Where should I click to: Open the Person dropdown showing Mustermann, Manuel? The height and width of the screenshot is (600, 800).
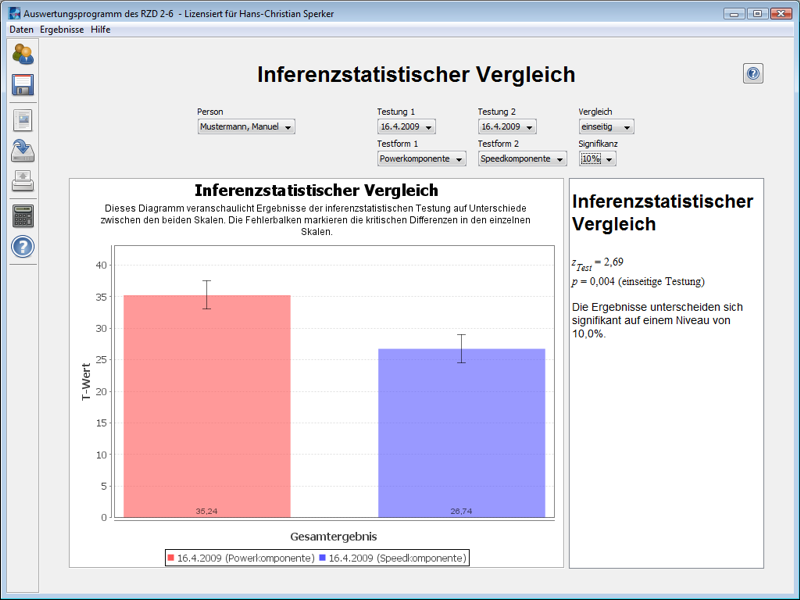point(246,127)
